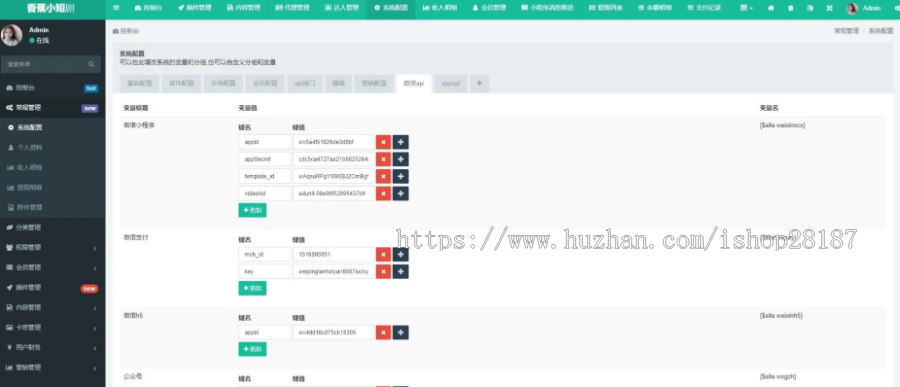900x387 pixels.
Task: Click the move handle of the appSecret row
Action: coord(401,159)
